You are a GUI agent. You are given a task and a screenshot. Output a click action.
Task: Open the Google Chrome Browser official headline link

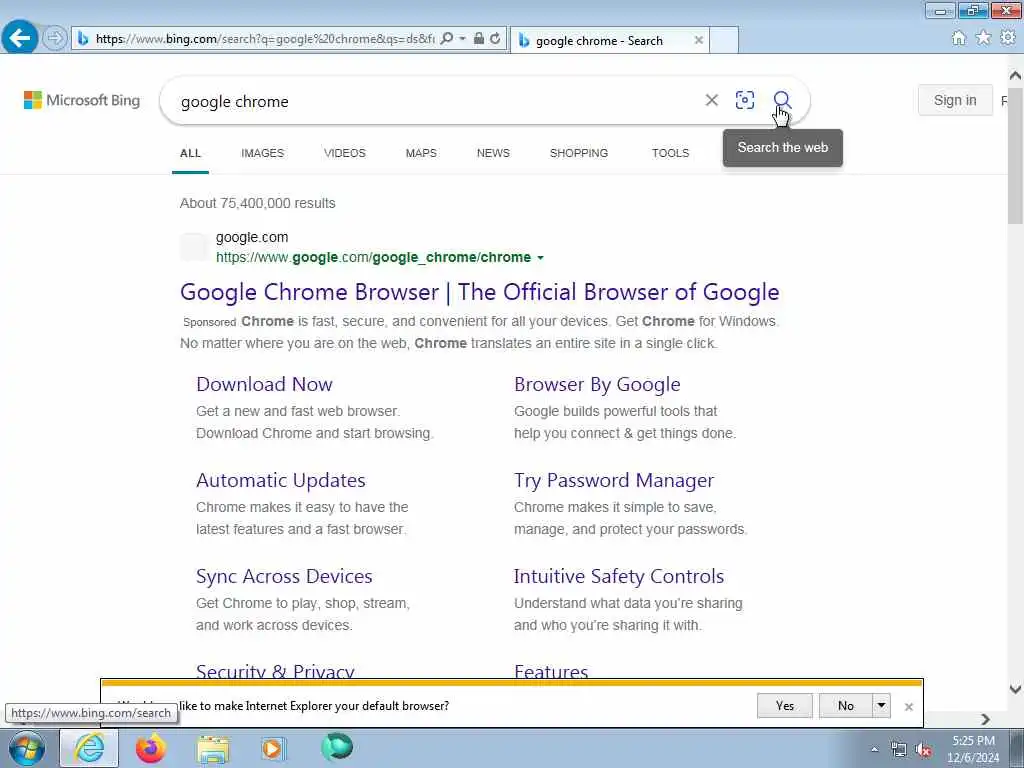(479, 292)
